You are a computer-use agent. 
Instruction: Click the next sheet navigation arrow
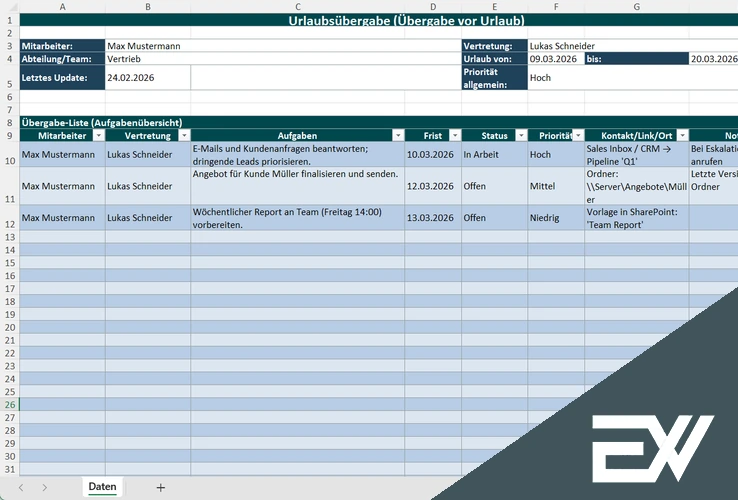(x=44, y=488)
